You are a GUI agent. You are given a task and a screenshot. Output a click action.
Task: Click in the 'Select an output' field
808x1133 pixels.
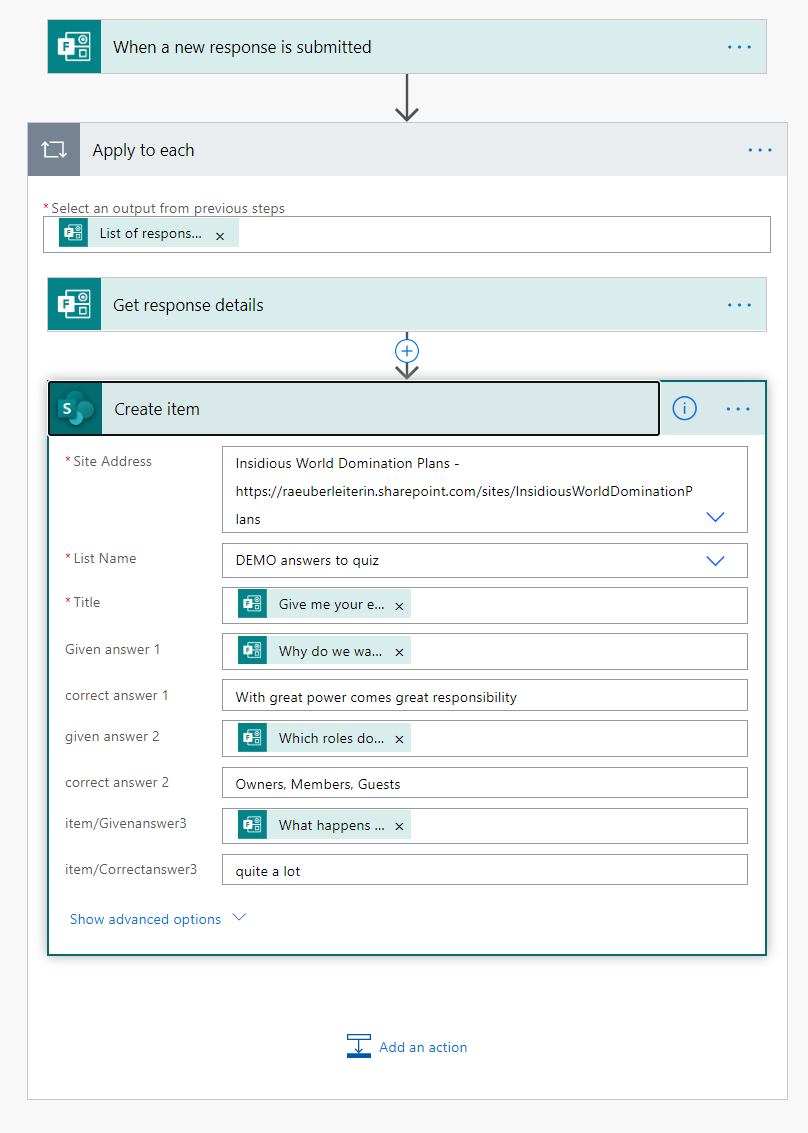tap(407, 234)
